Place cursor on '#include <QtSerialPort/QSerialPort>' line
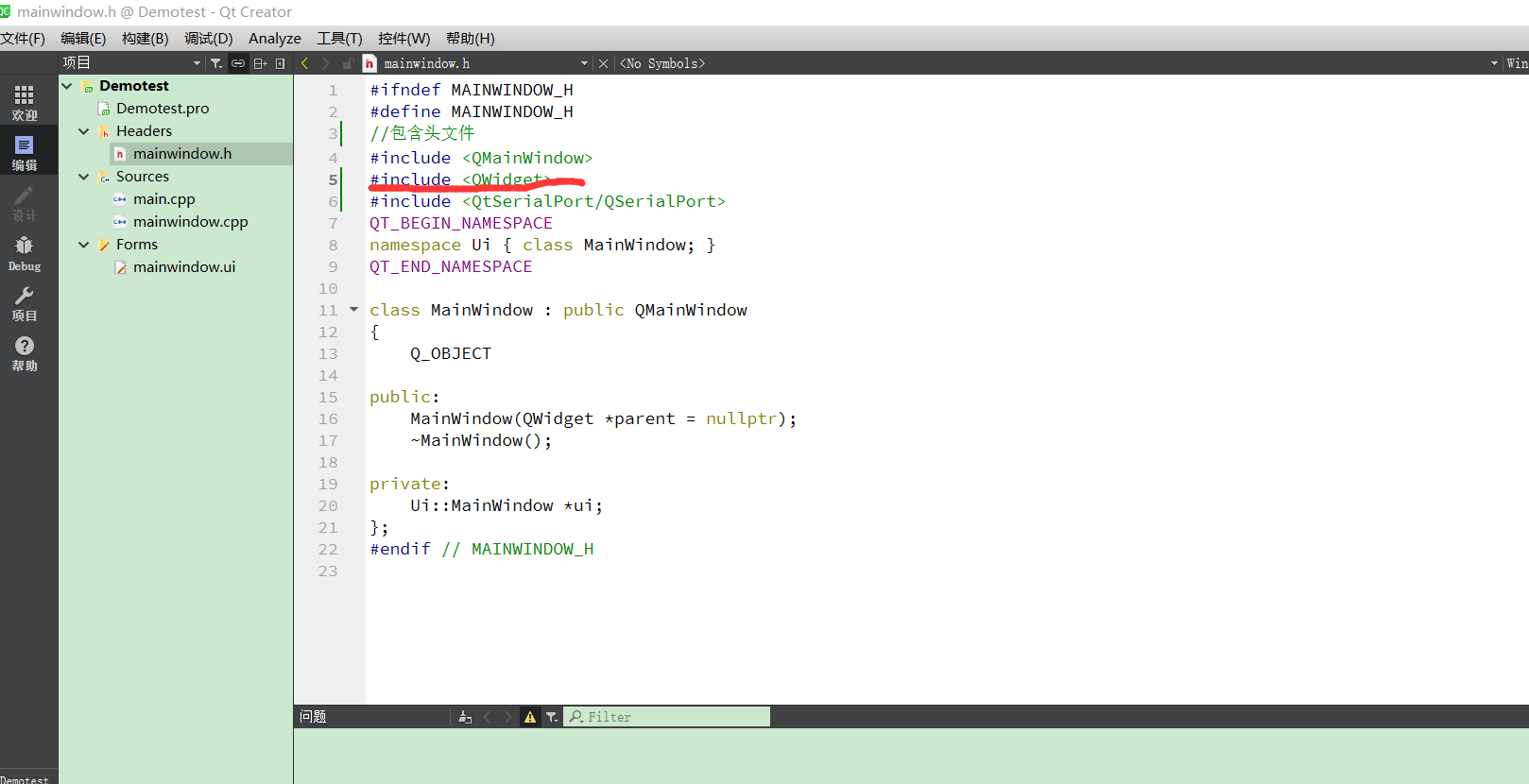This screenshot has height=784, width=1529. pos(547,201)
